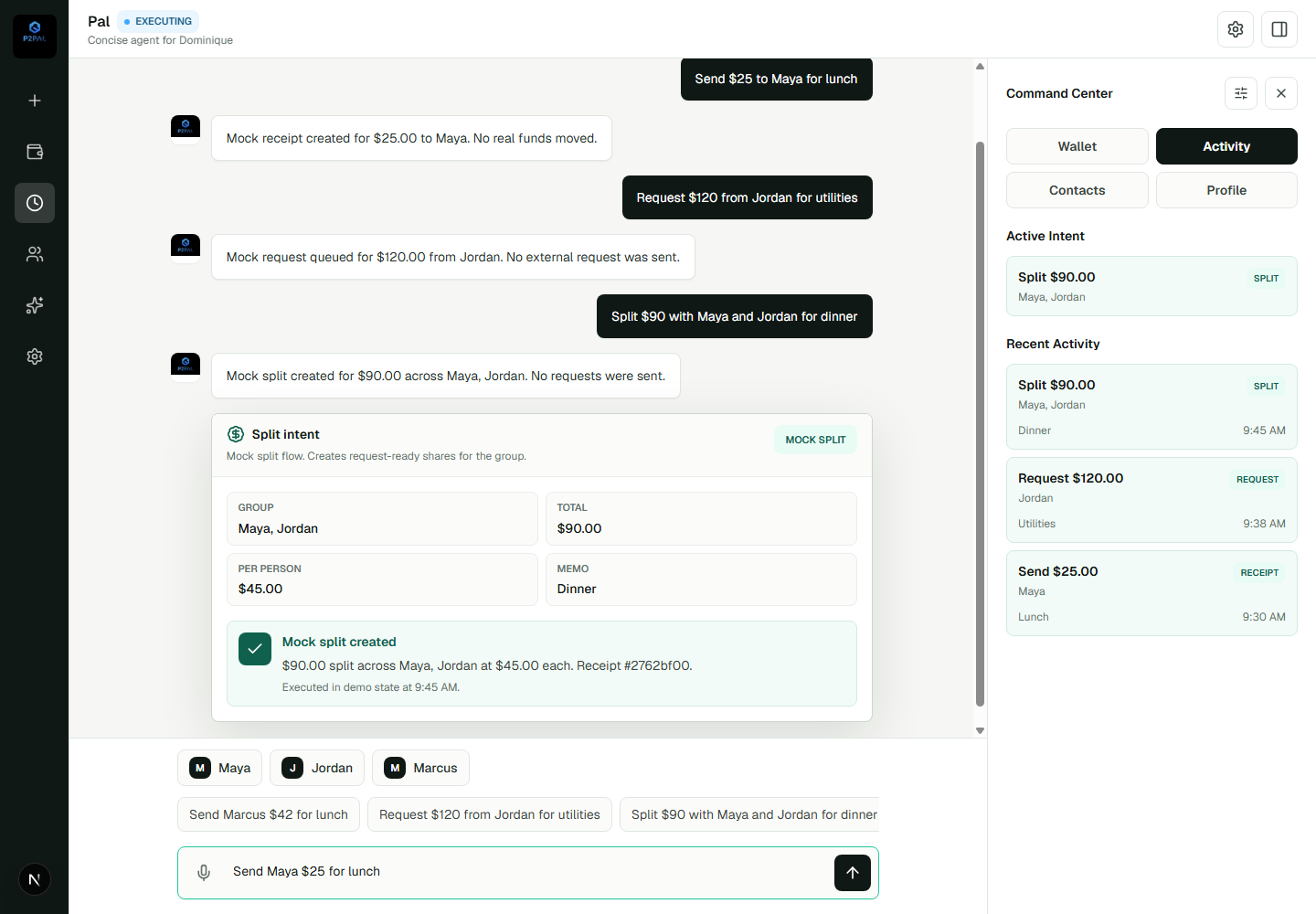
Task: Switch to the Profile tab
Action: pos(1226,190)
